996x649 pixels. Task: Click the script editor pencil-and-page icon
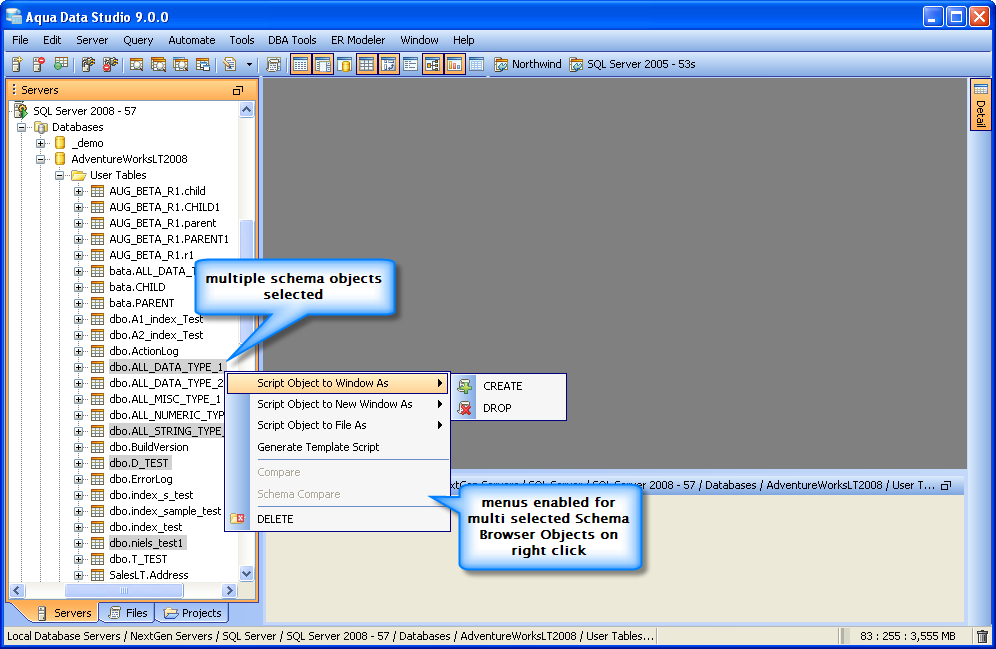pyautogui.click(x=229, y=64)
